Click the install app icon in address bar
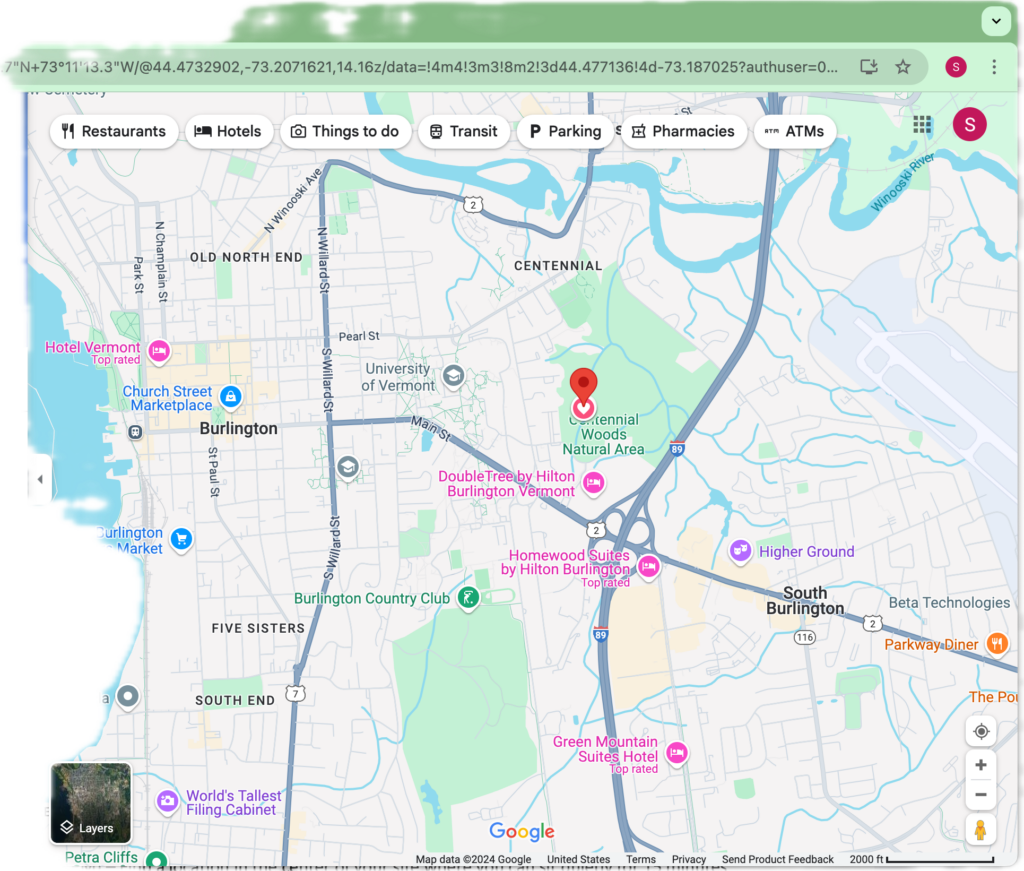1024x871 pixels. coord(869,67)
